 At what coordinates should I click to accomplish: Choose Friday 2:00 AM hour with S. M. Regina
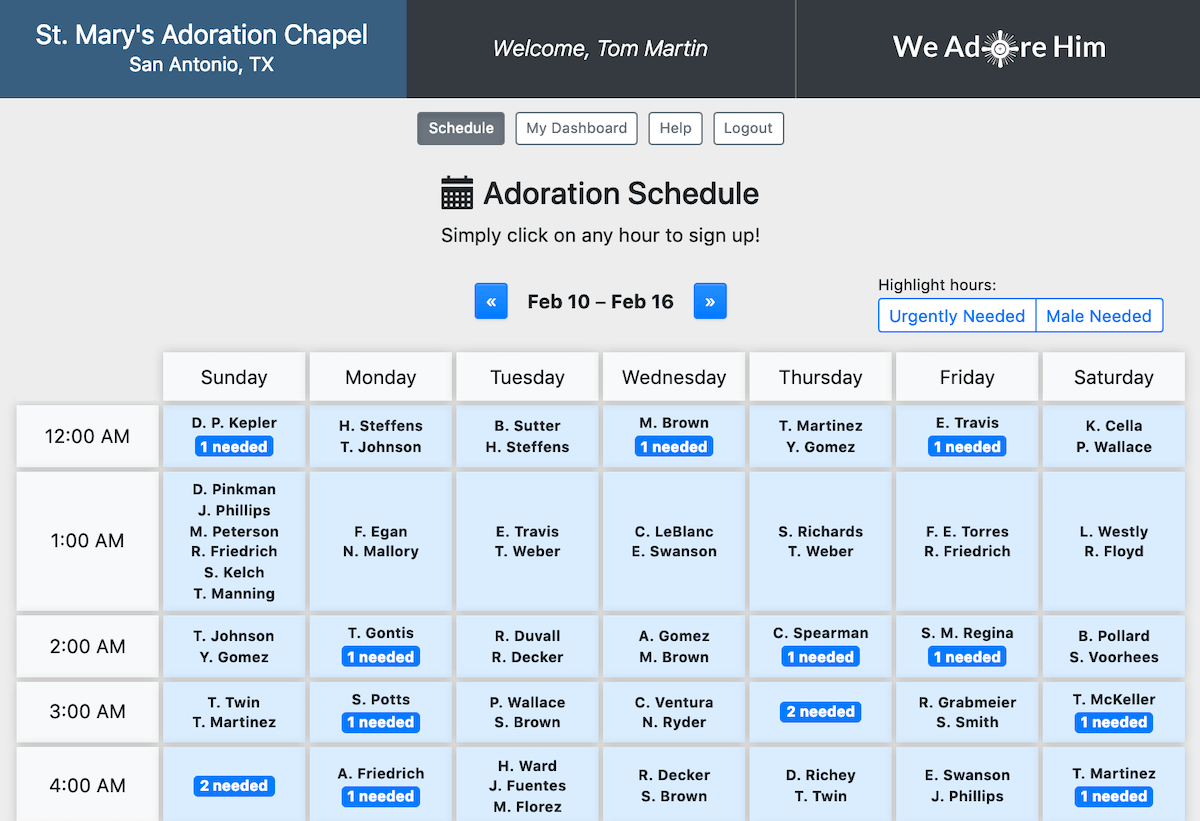coord(967,646)
